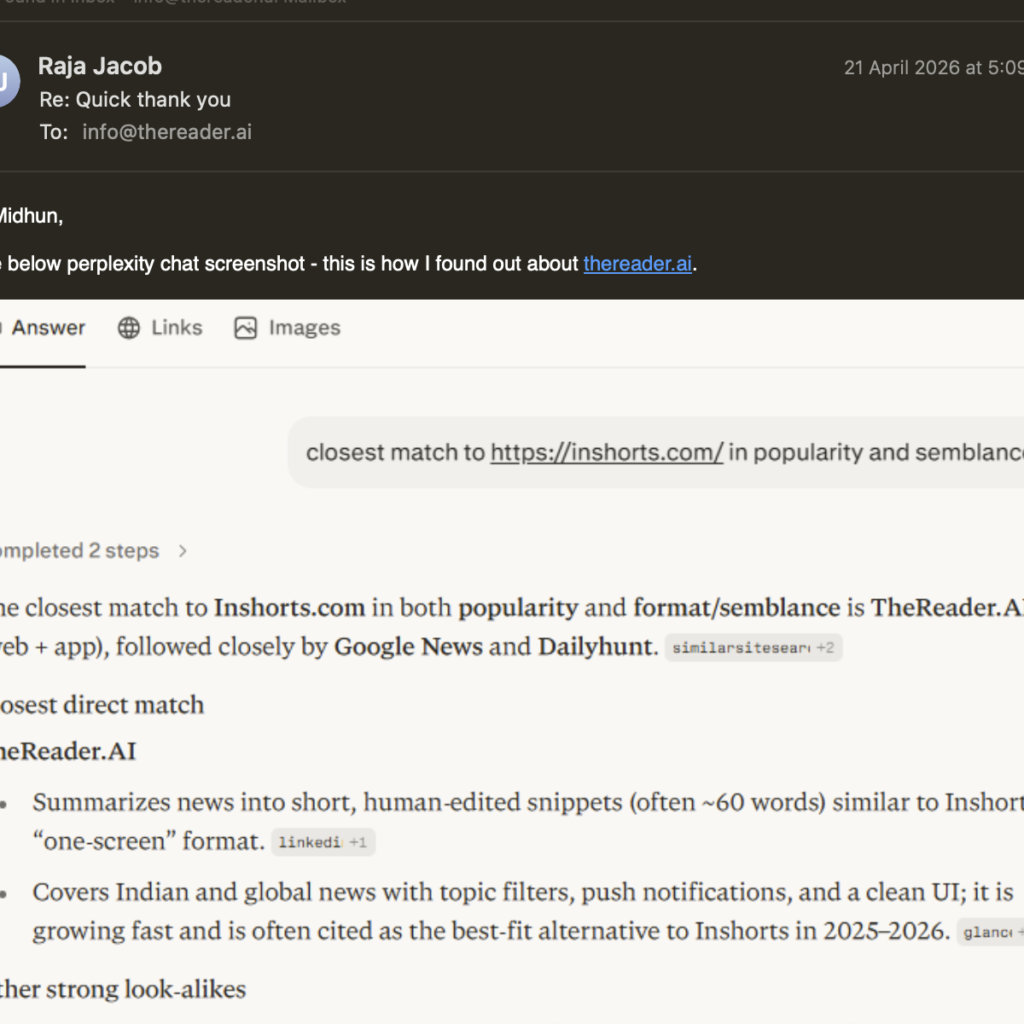The width and height of the screenshot is (1024, 1024).
Task: Click the bold Dailyhunt text
Action: 596,647
